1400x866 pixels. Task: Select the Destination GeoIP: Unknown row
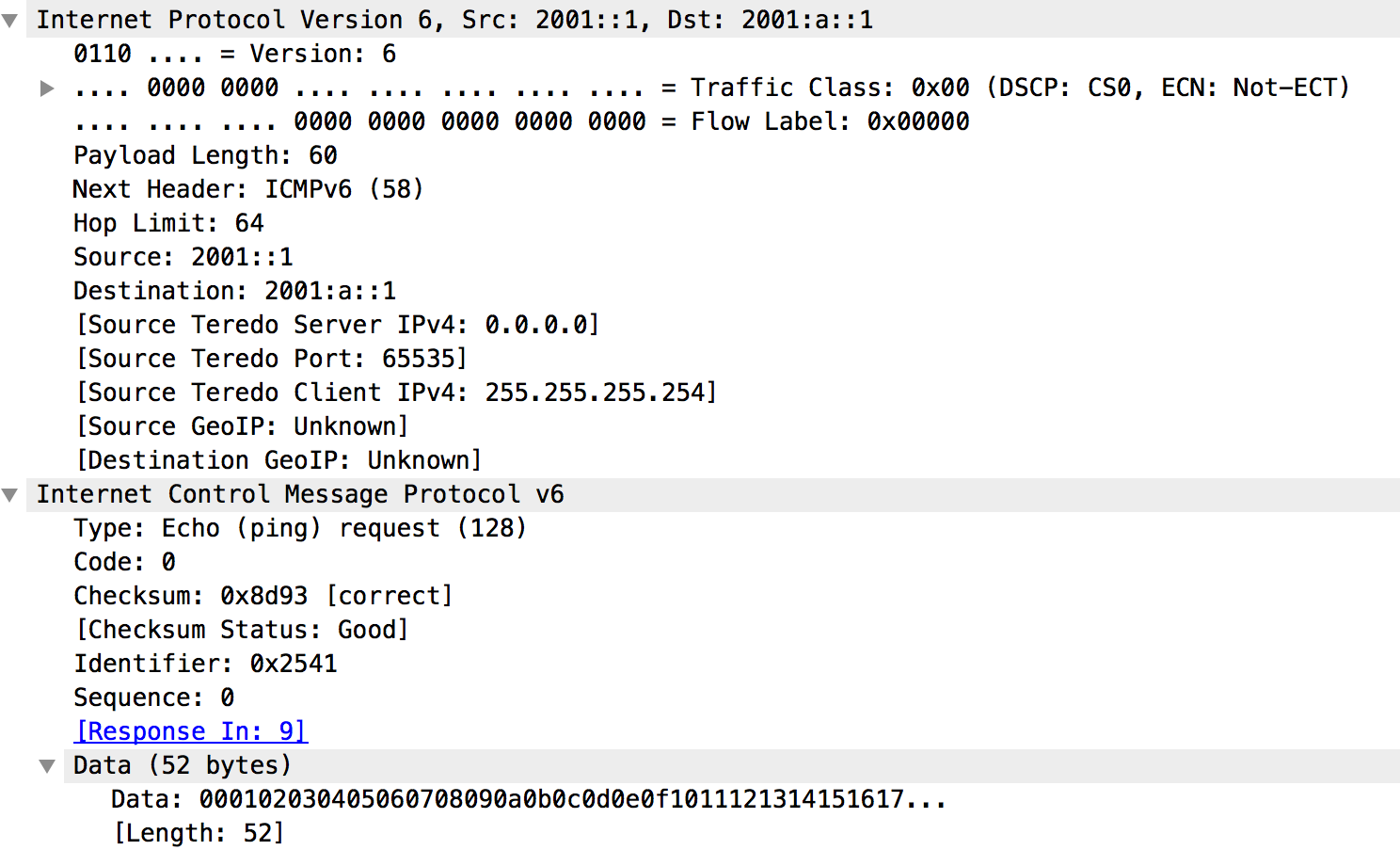coord(278,460)
